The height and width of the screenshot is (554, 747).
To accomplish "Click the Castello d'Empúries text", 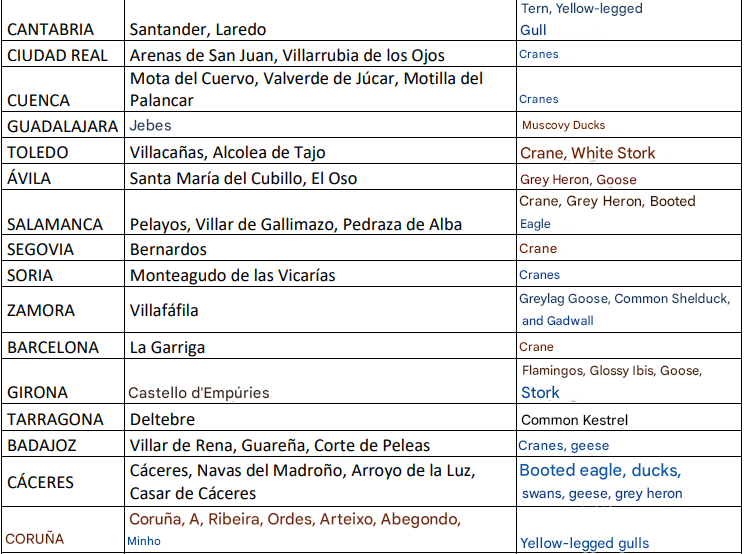I will tap(198, 393).
